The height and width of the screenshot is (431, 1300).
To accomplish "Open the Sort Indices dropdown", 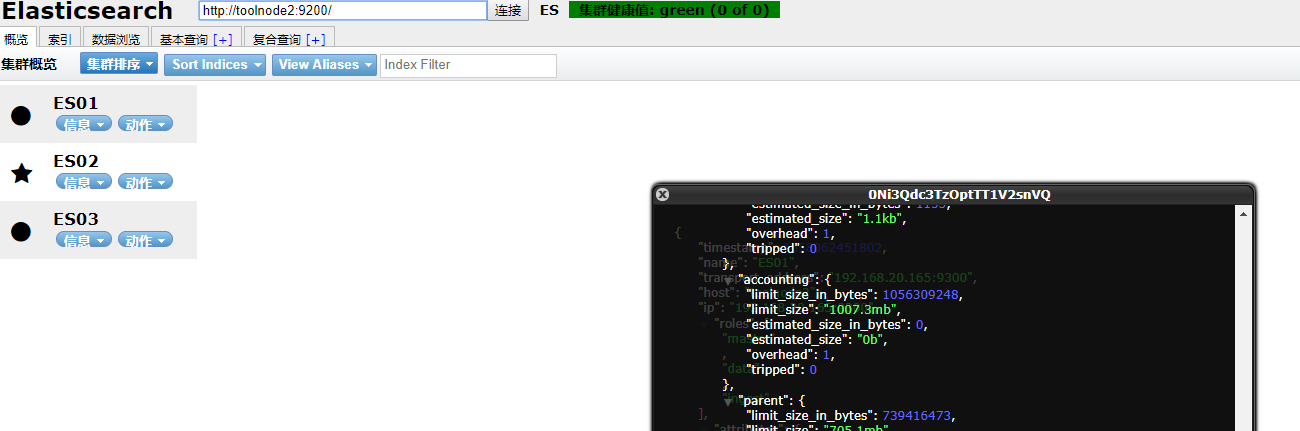I will tap(215, 64).
